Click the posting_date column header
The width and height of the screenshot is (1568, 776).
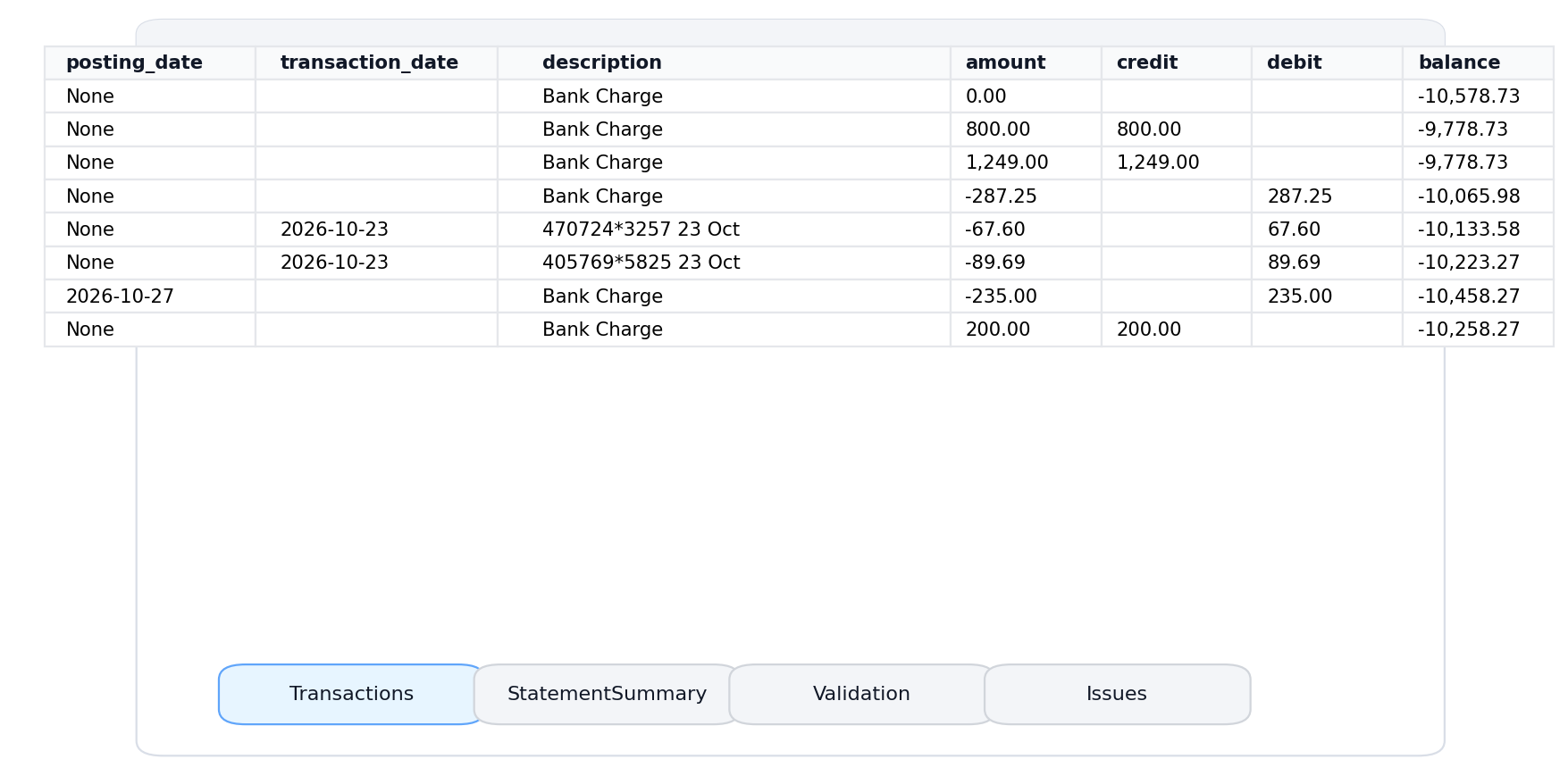(150, 63)
